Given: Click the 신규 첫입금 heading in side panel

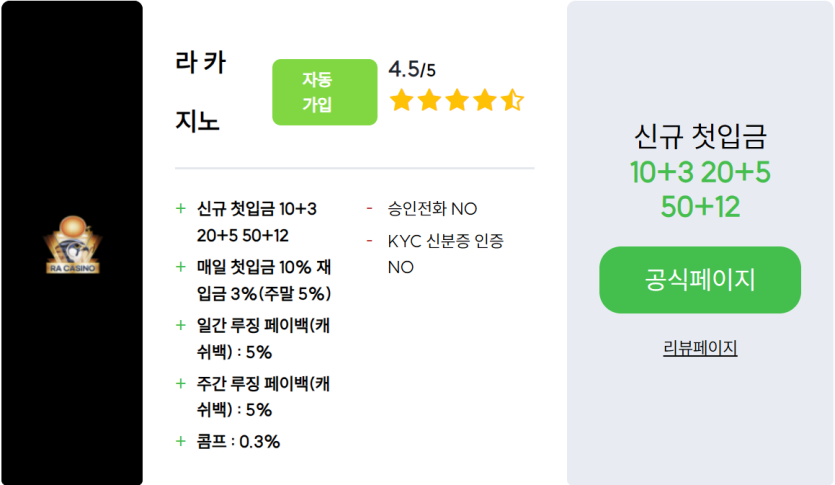Looking at the screenshot, I should pos(700,137).
